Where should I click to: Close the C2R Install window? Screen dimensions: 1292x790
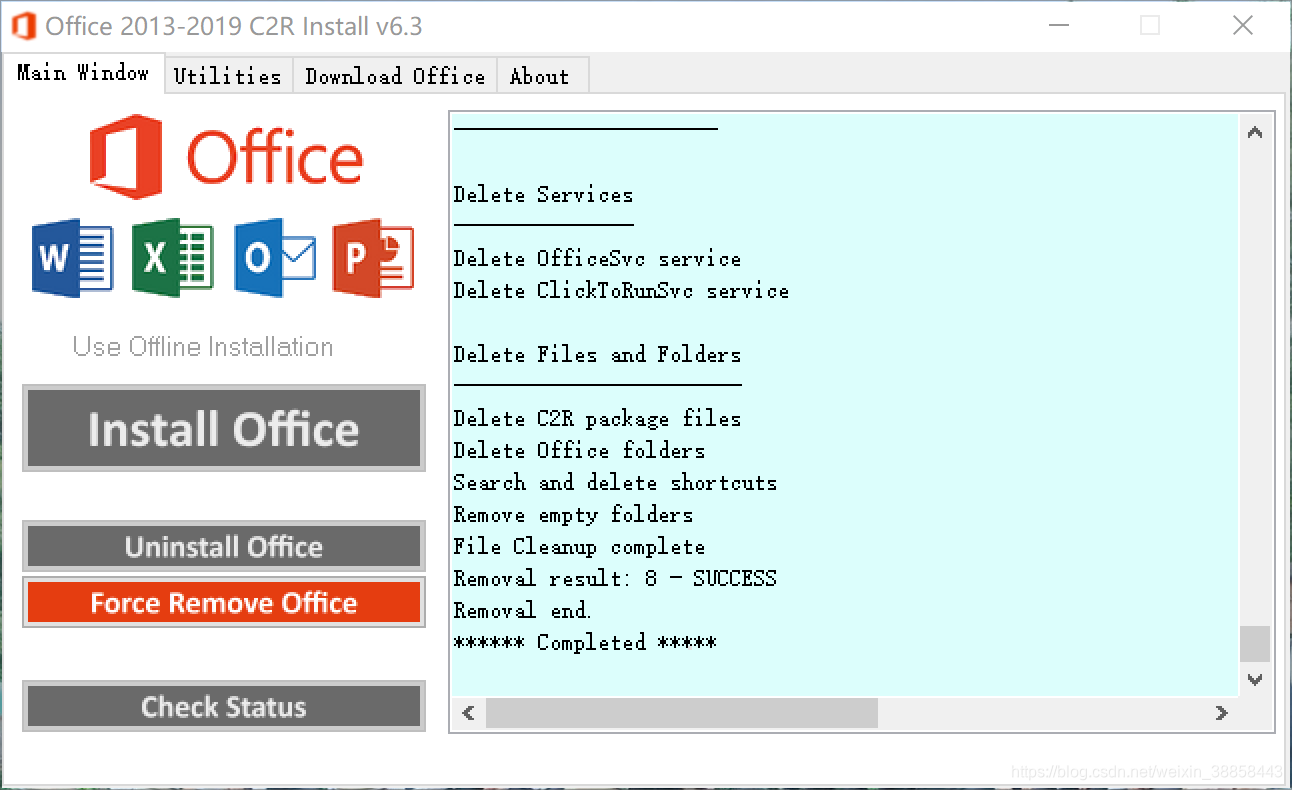click(1243, 26)
